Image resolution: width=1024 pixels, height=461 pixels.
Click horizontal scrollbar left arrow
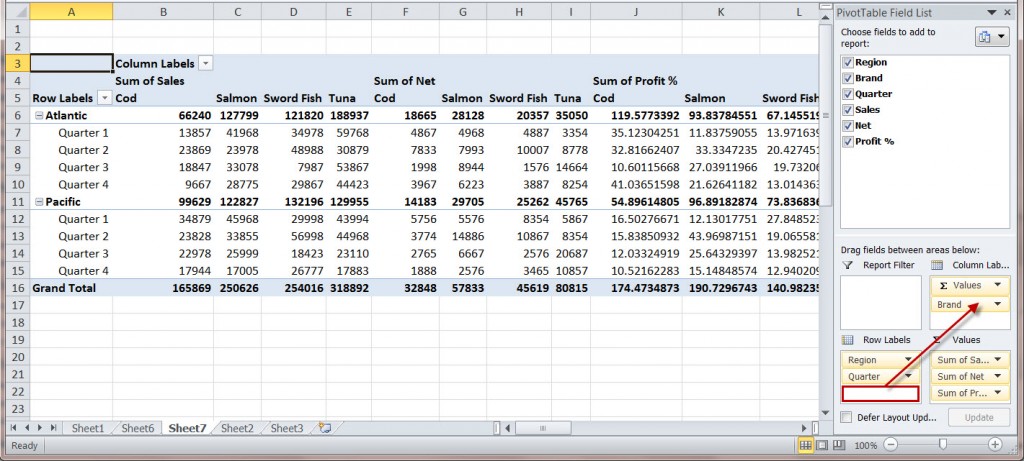508,428
